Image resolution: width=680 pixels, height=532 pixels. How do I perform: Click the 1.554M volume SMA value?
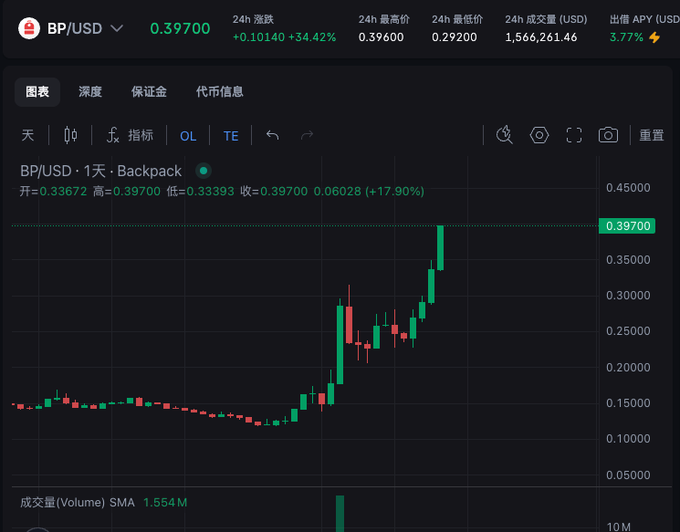tap(165, 503)
